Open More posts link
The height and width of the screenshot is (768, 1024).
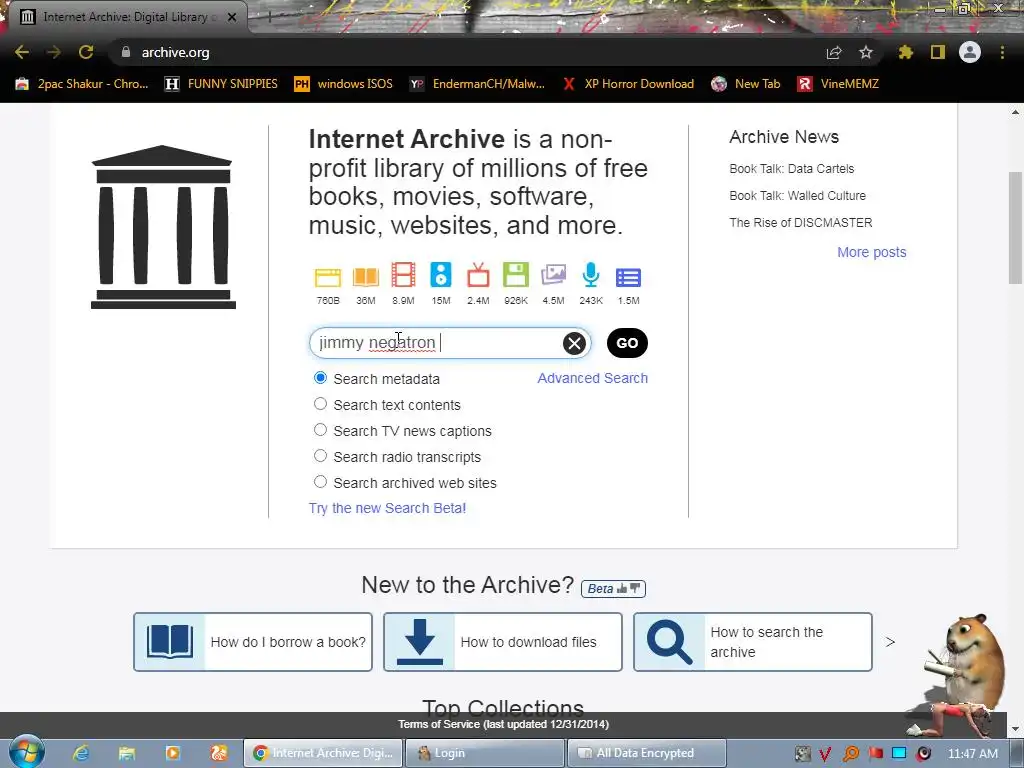[x=872, y=252]
